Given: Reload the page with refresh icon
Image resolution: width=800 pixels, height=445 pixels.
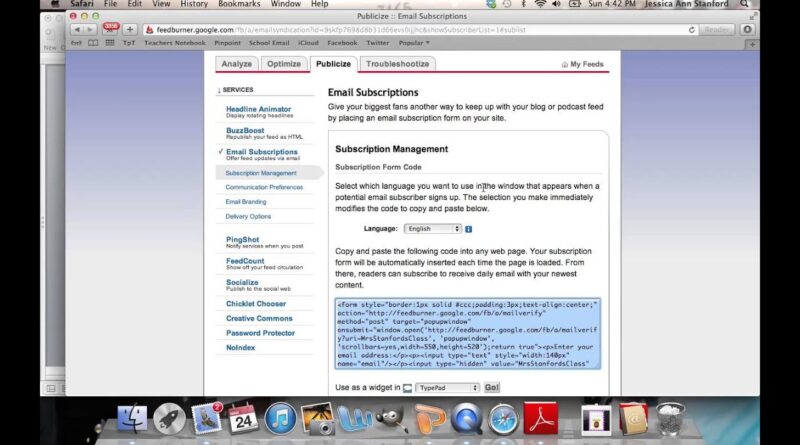Looking at the screenshot, I should coord(692,30).
